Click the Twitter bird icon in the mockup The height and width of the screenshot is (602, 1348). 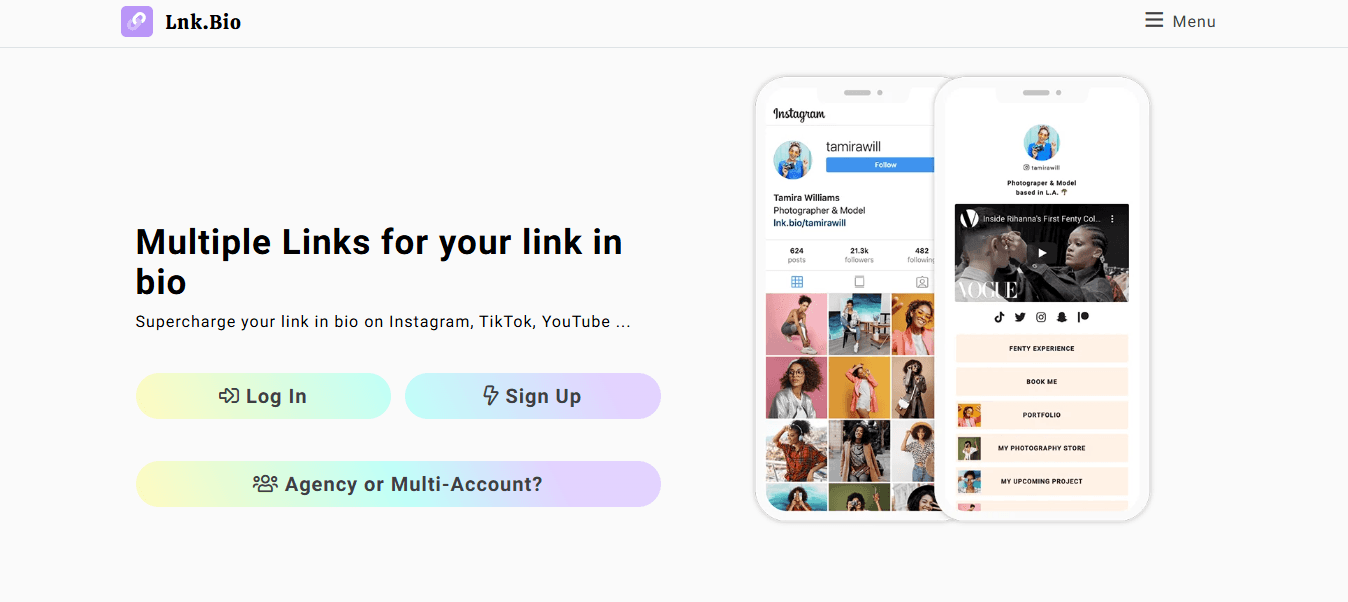1020,317
